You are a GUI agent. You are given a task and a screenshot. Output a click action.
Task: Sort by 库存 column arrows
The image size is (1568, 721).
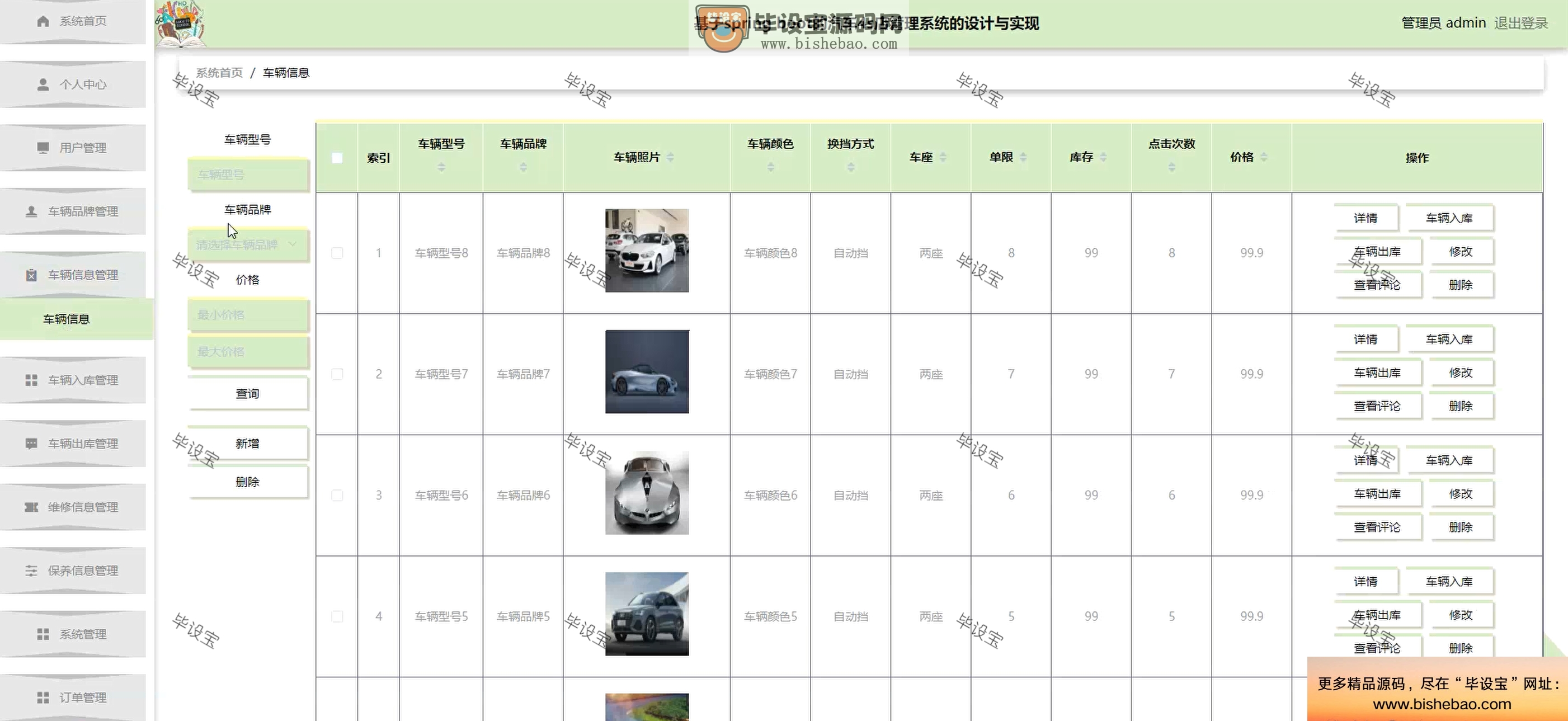tap(1104, 157)
